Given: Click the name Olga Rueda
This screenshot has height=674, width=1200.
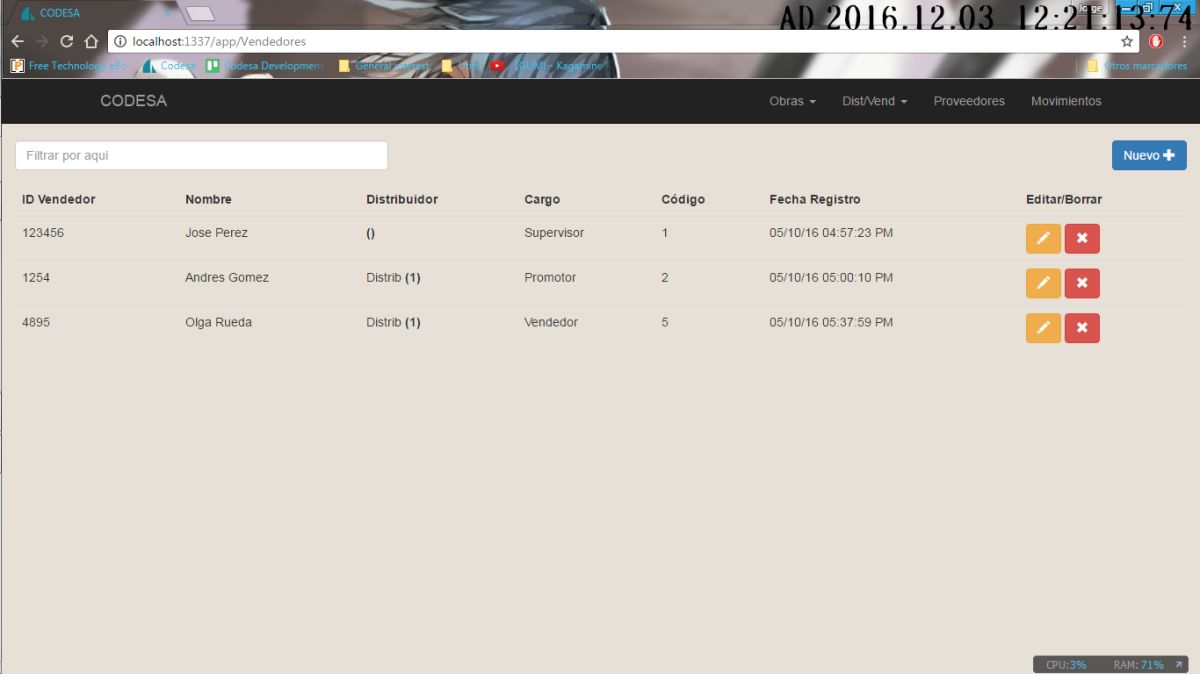Looking at the screenshot, I should [x=218, y=322].
